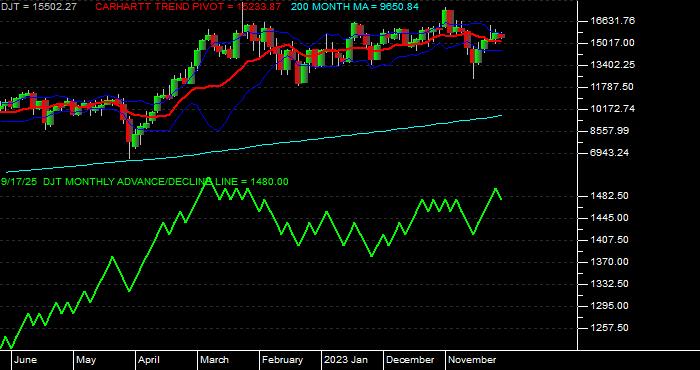Click the 1370.00 advance/decline axis value
Image resolution: width=700 pixels, height=370 pixels.
click(x=609, y=262)
